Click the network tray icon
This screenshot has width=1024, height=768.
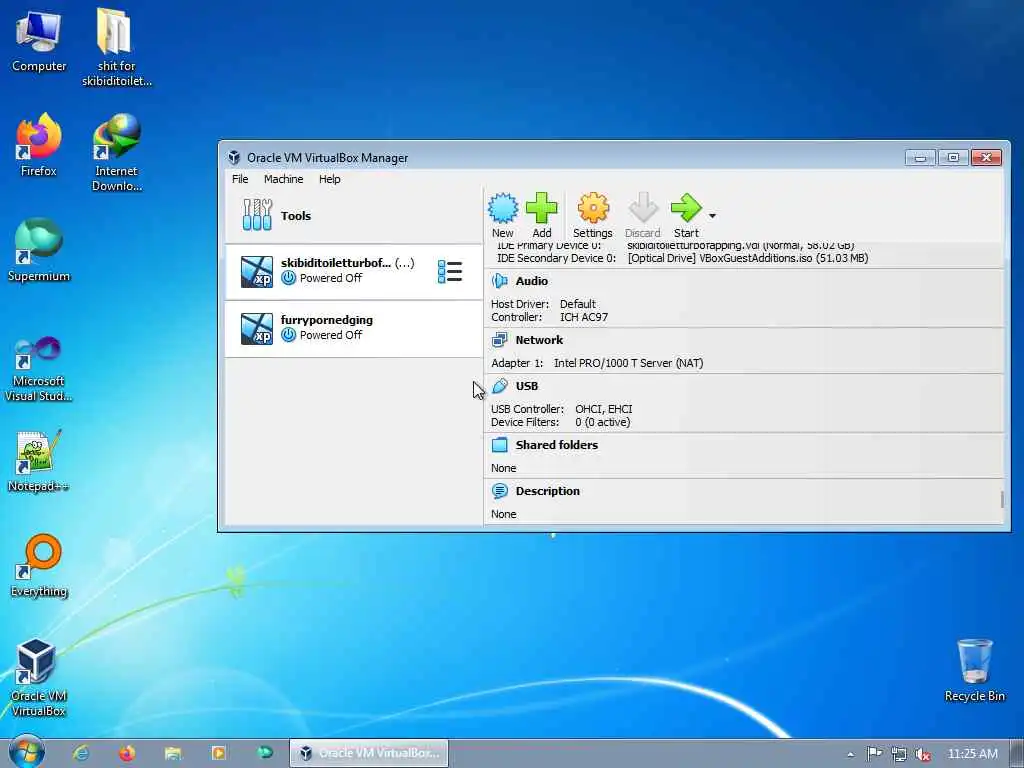tap(899, 754)
